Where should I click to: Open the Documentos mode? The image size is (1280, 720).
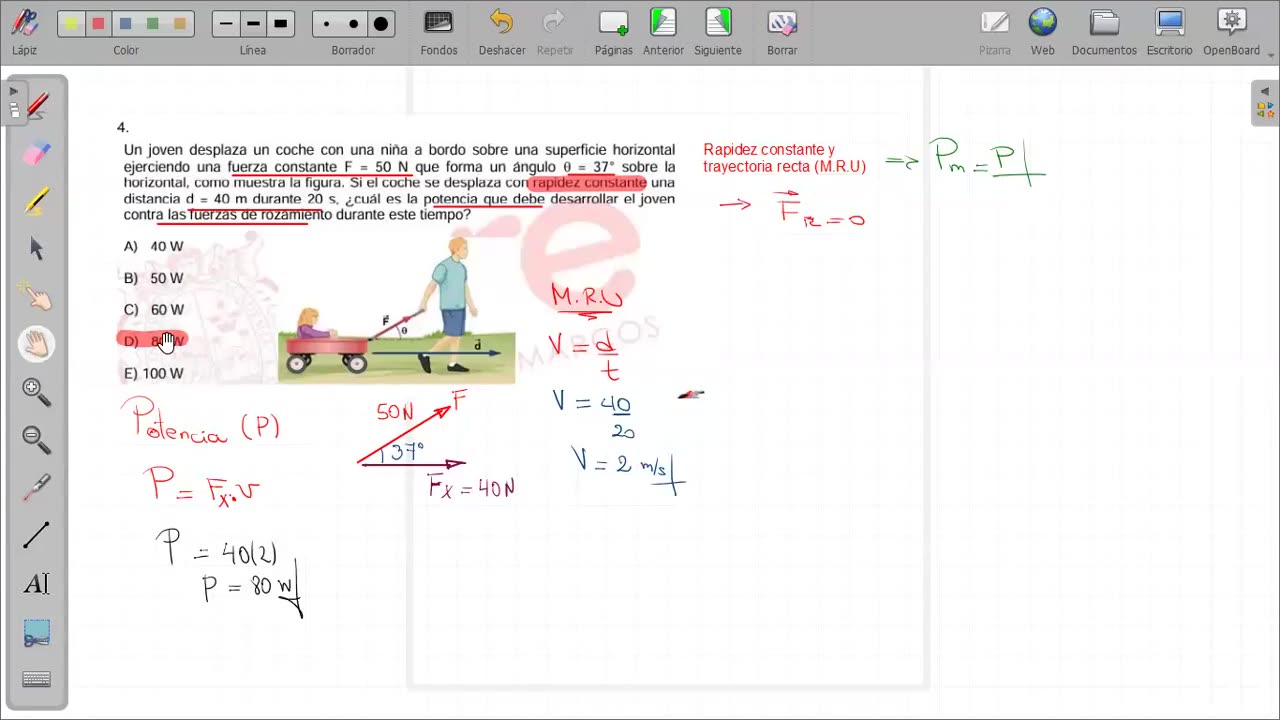(x=1104, y=31)
